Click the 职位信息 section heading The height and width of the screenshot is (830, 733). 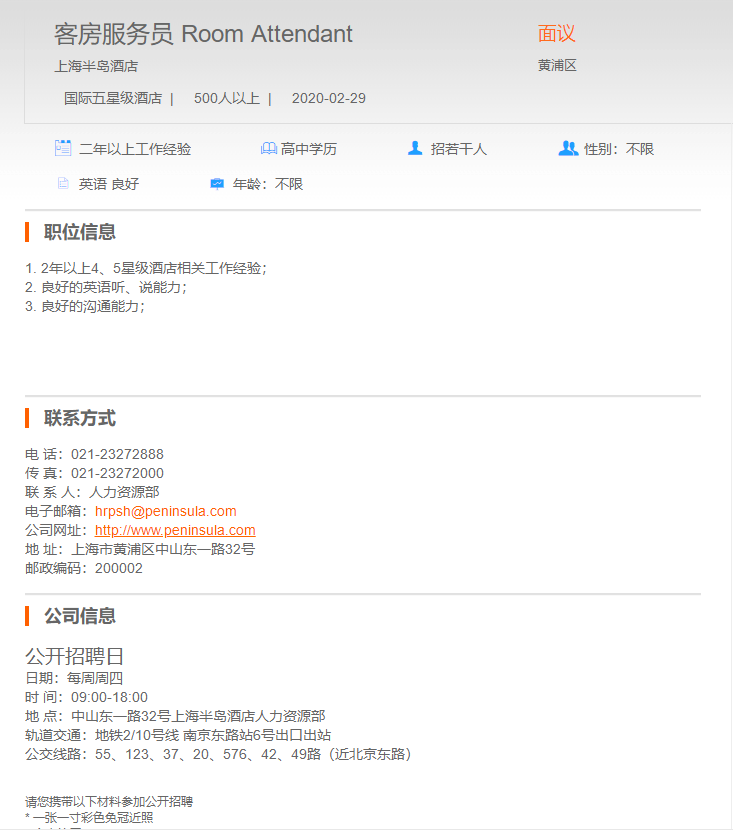coord(80,232)
